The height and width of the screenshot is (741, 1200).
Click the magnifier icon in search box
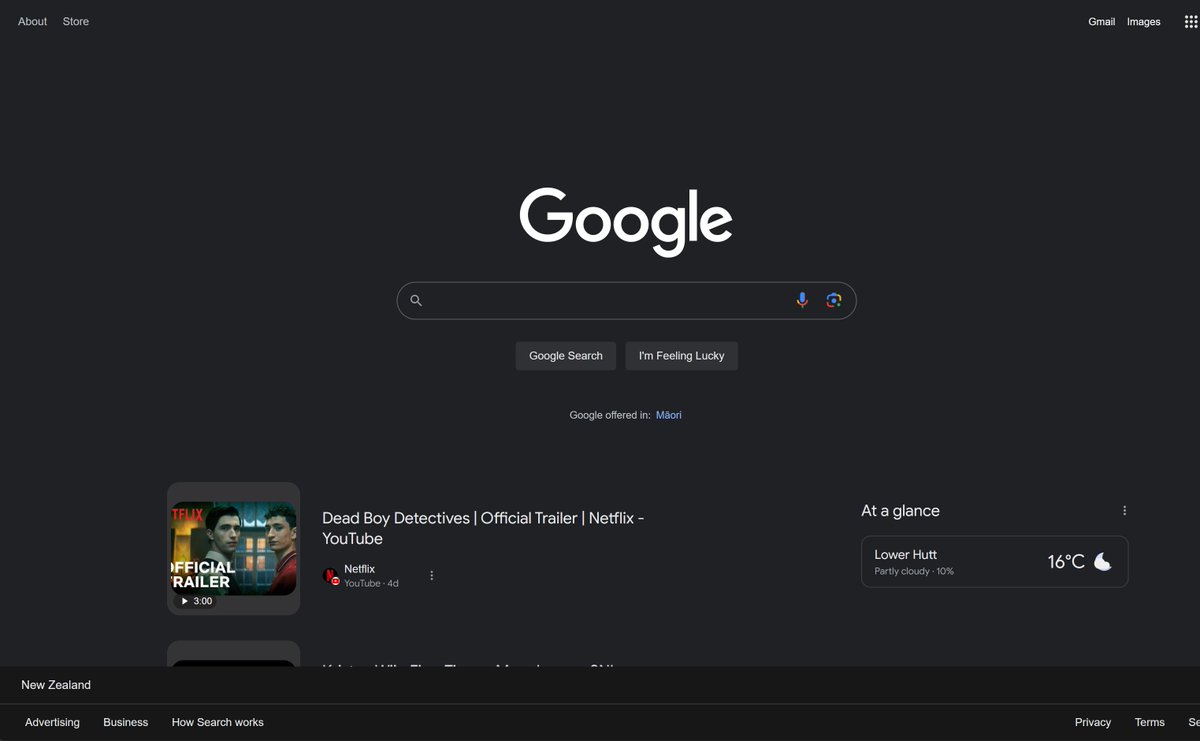pos(416,300)
